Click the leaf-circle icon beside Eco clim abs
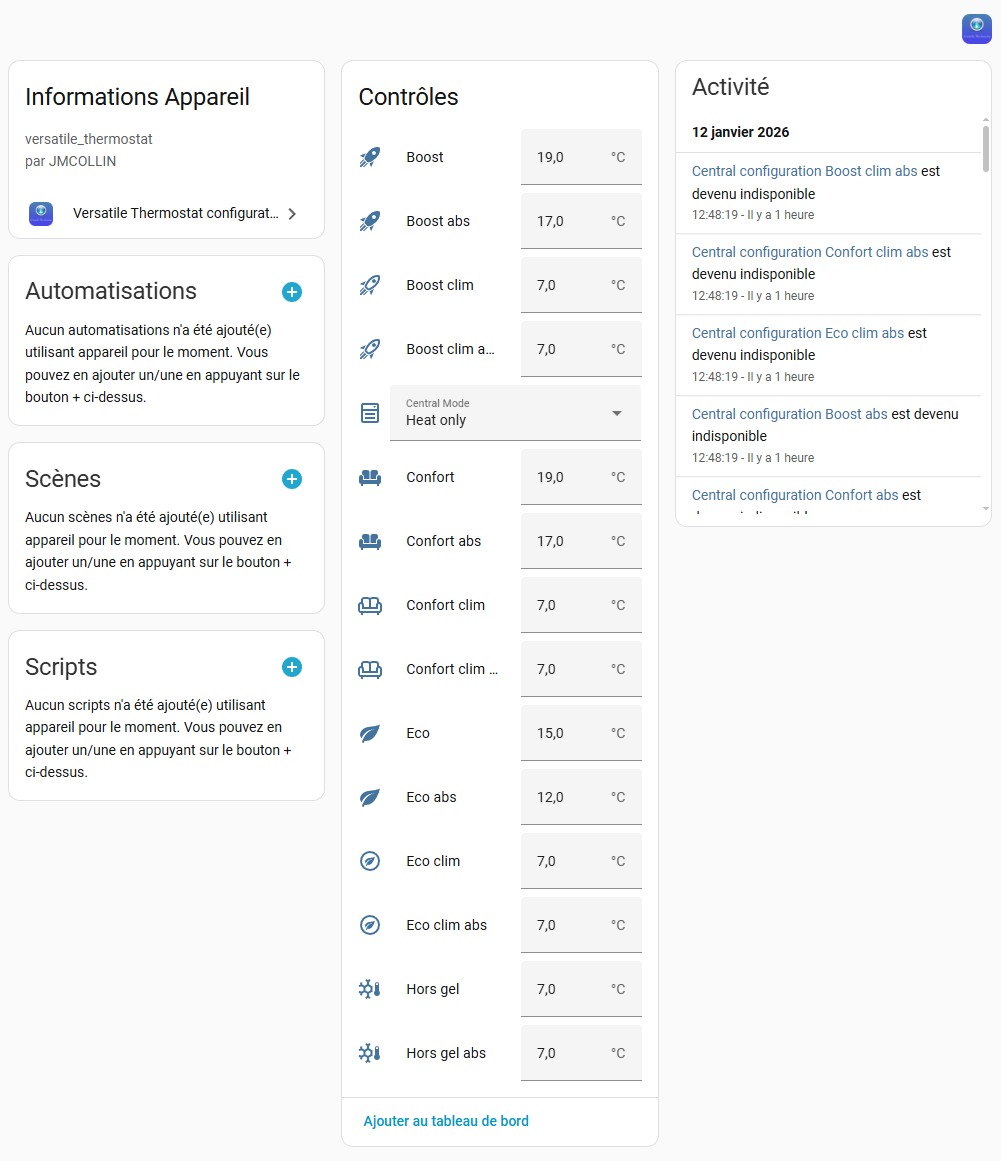Screen dimensions: 1001x1161 [369, 925]
